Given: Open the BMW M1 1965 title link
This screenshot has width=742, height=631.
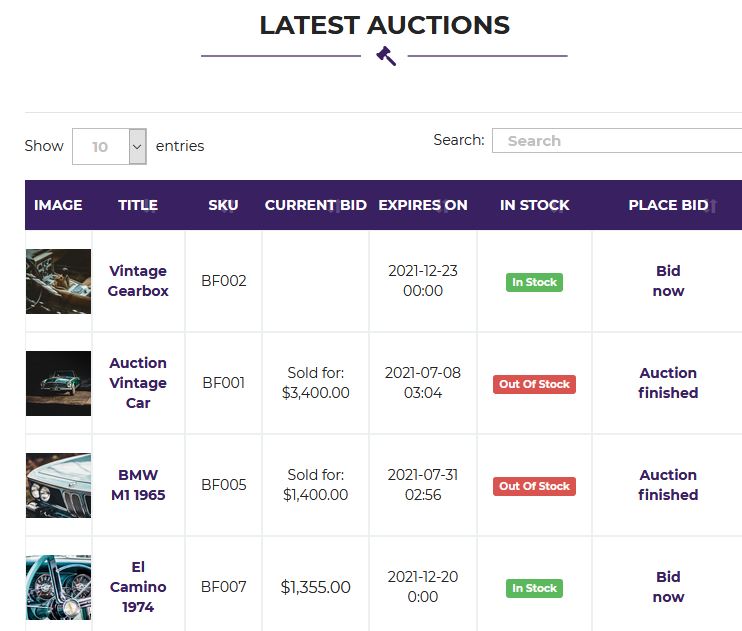Looking at the screenshot, I should pyautogui.click(x=138, y=485).
